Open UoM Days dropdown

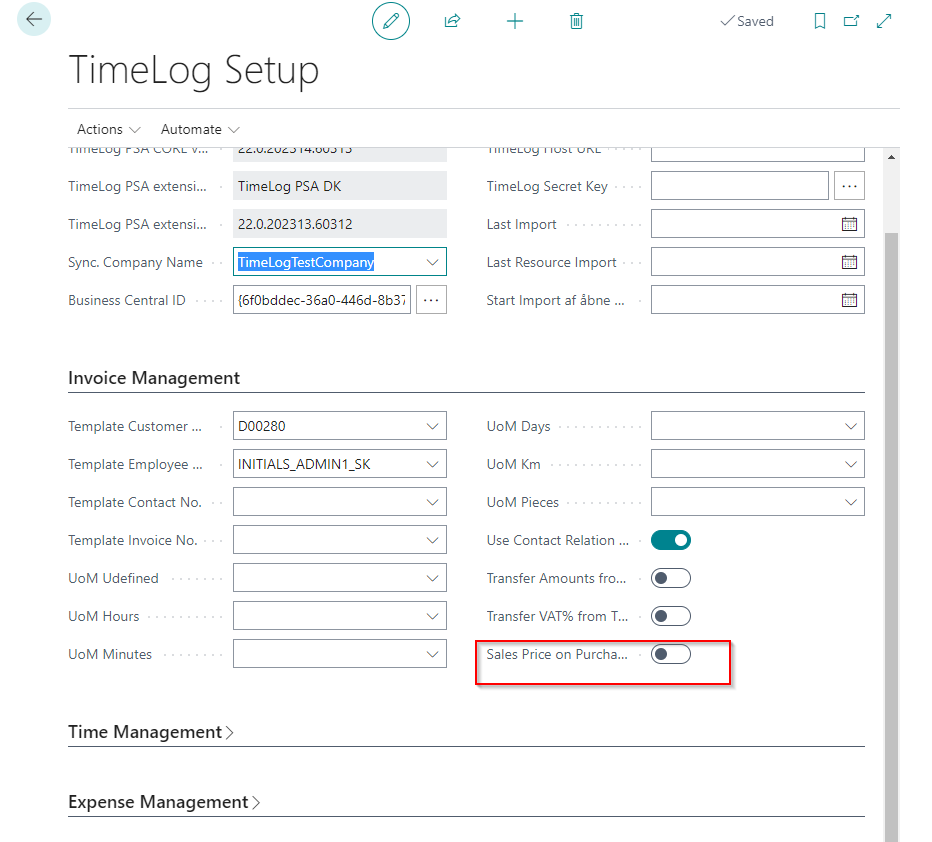click(x=851, y=426)
